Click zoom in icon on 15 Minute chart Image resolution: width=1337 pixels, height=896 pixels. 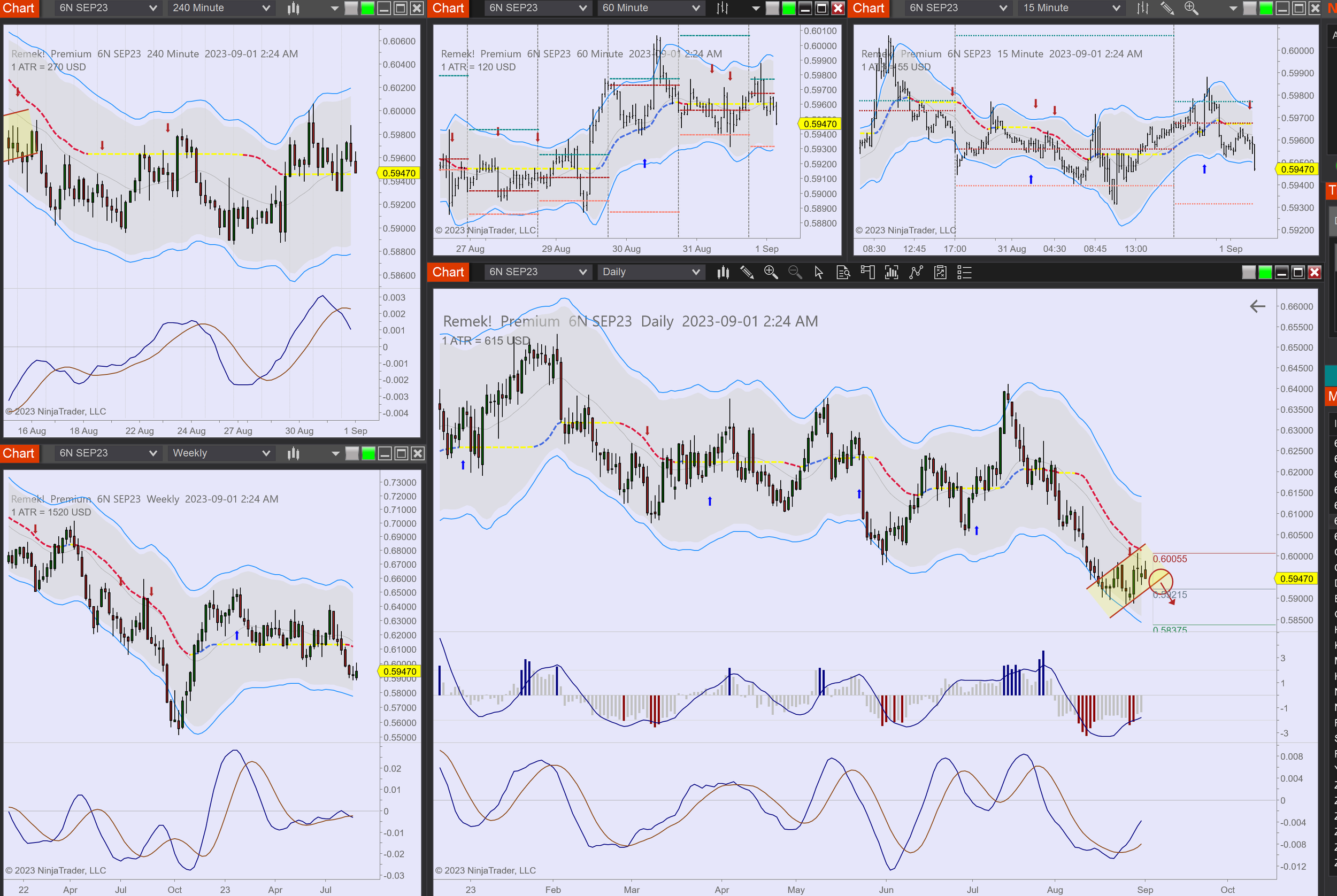[x=1191, y=8]
